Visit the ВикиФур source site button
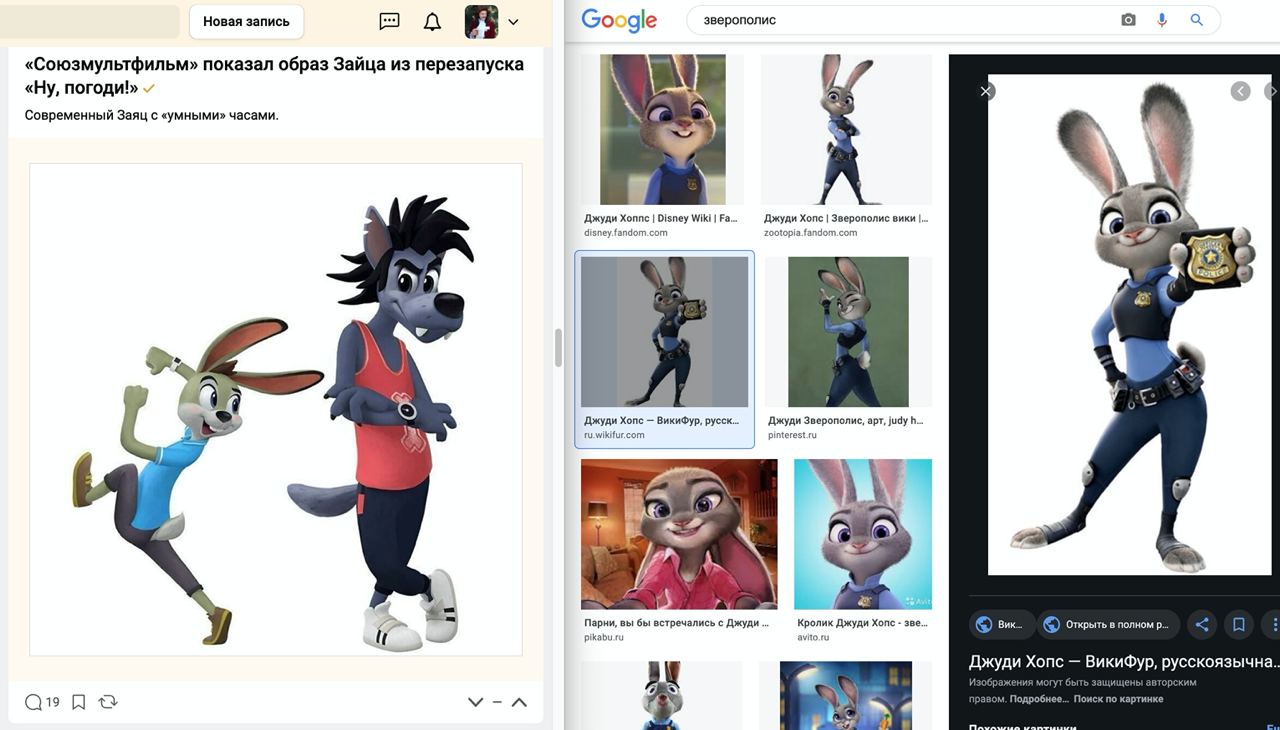1280x730 pixels. coord(1002,624)
